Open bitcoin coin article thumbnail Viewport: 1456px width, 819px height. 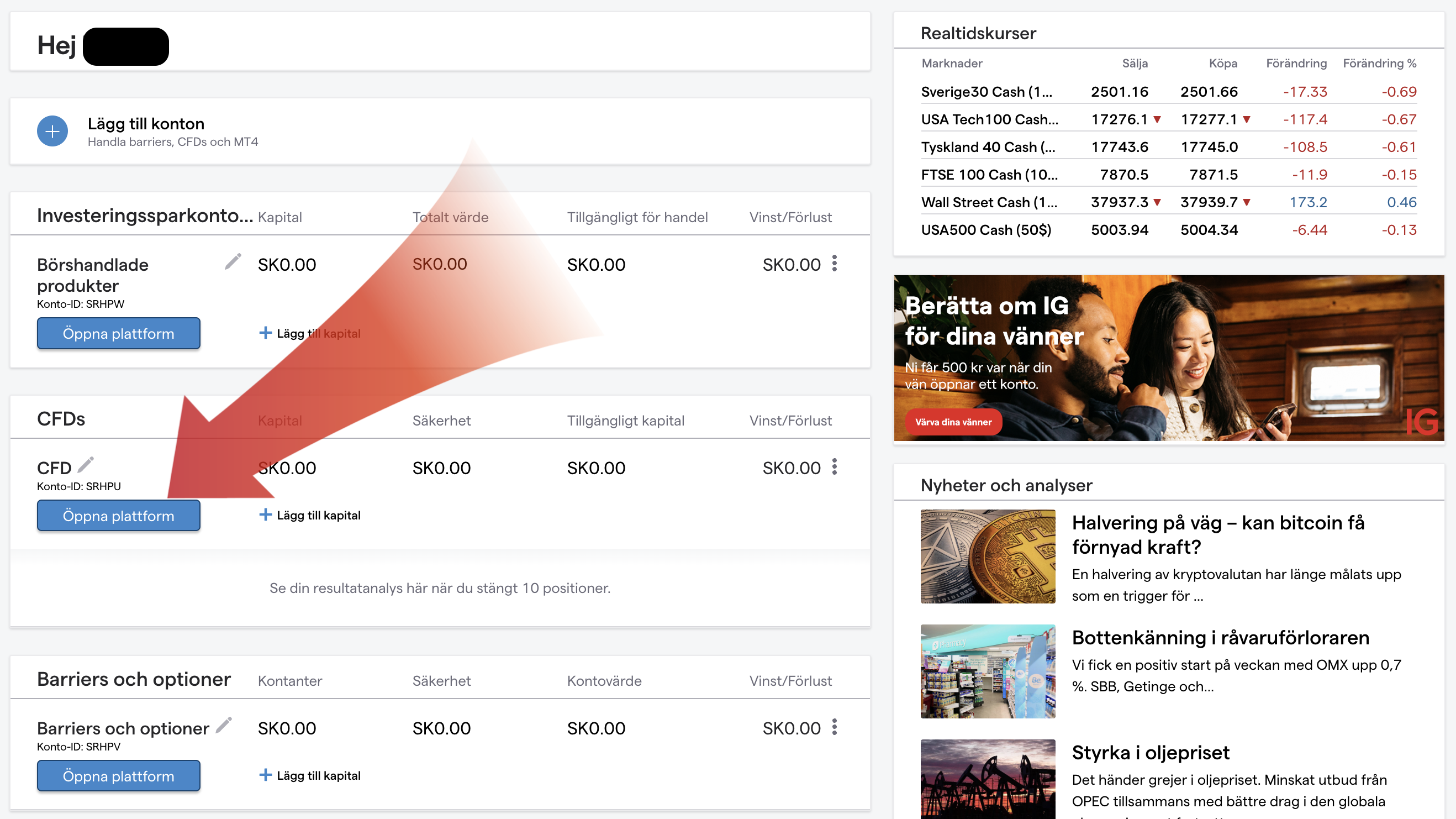(988, 556)
